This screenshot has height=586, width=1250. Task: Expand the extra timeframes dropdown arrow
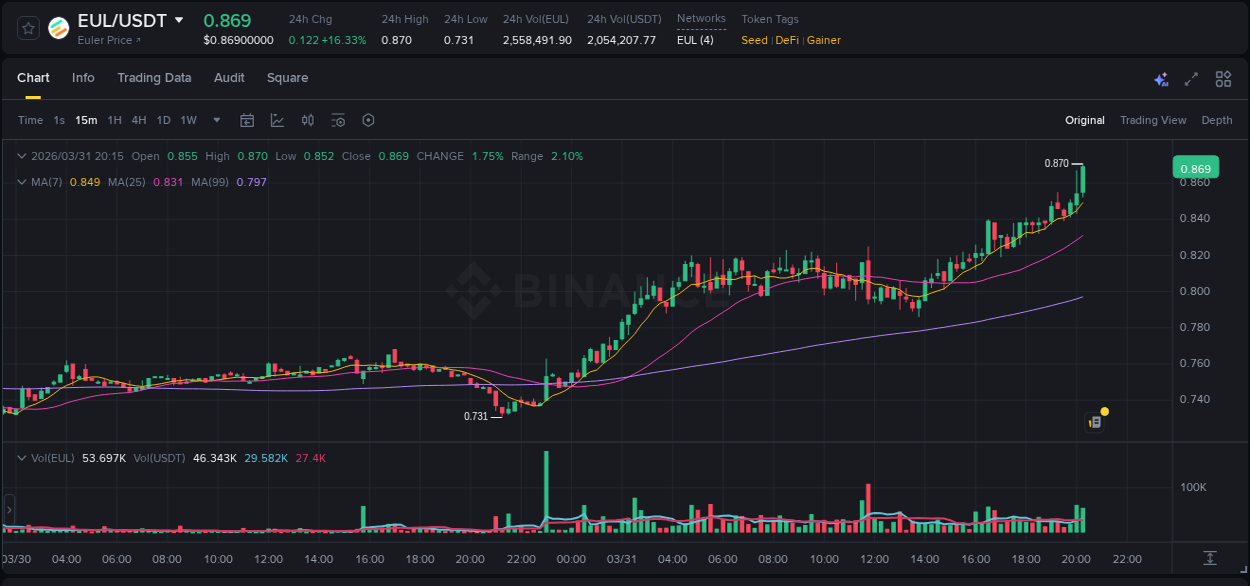(x=215, y=120)
